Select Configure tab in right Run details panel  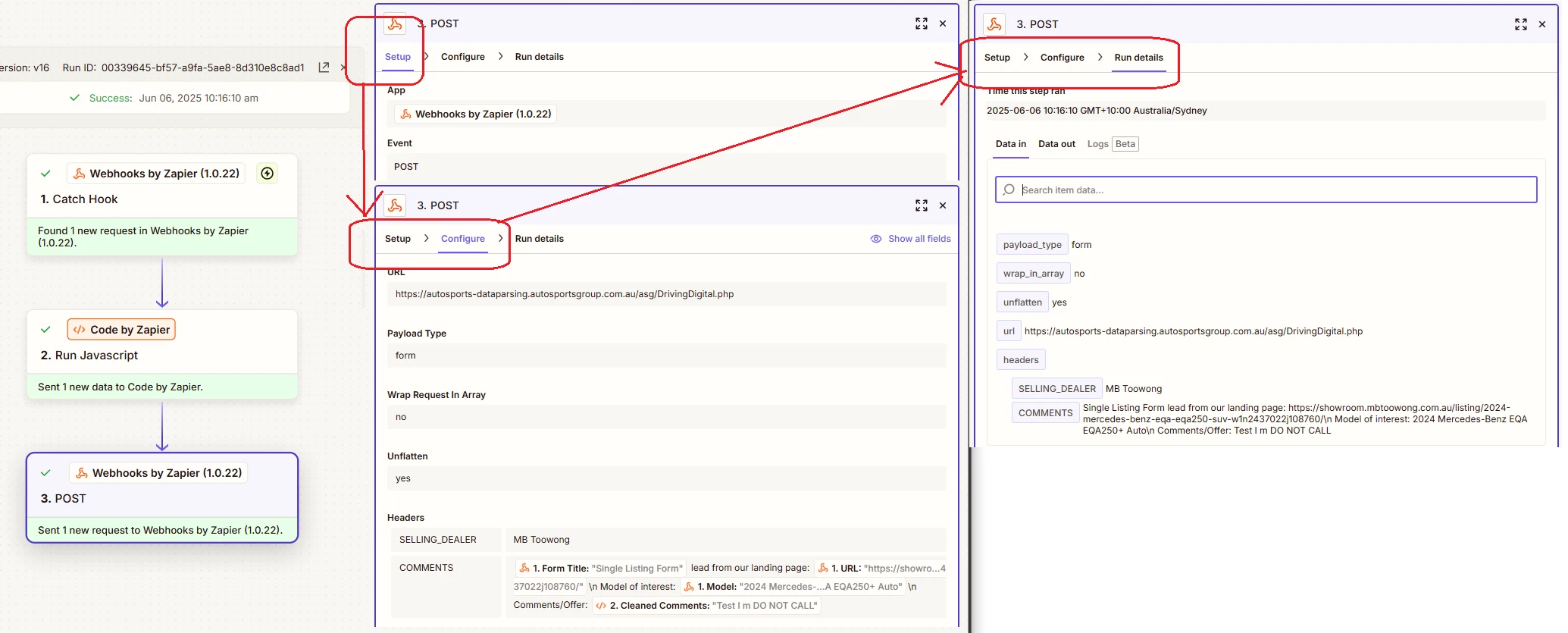point(1063,58)
